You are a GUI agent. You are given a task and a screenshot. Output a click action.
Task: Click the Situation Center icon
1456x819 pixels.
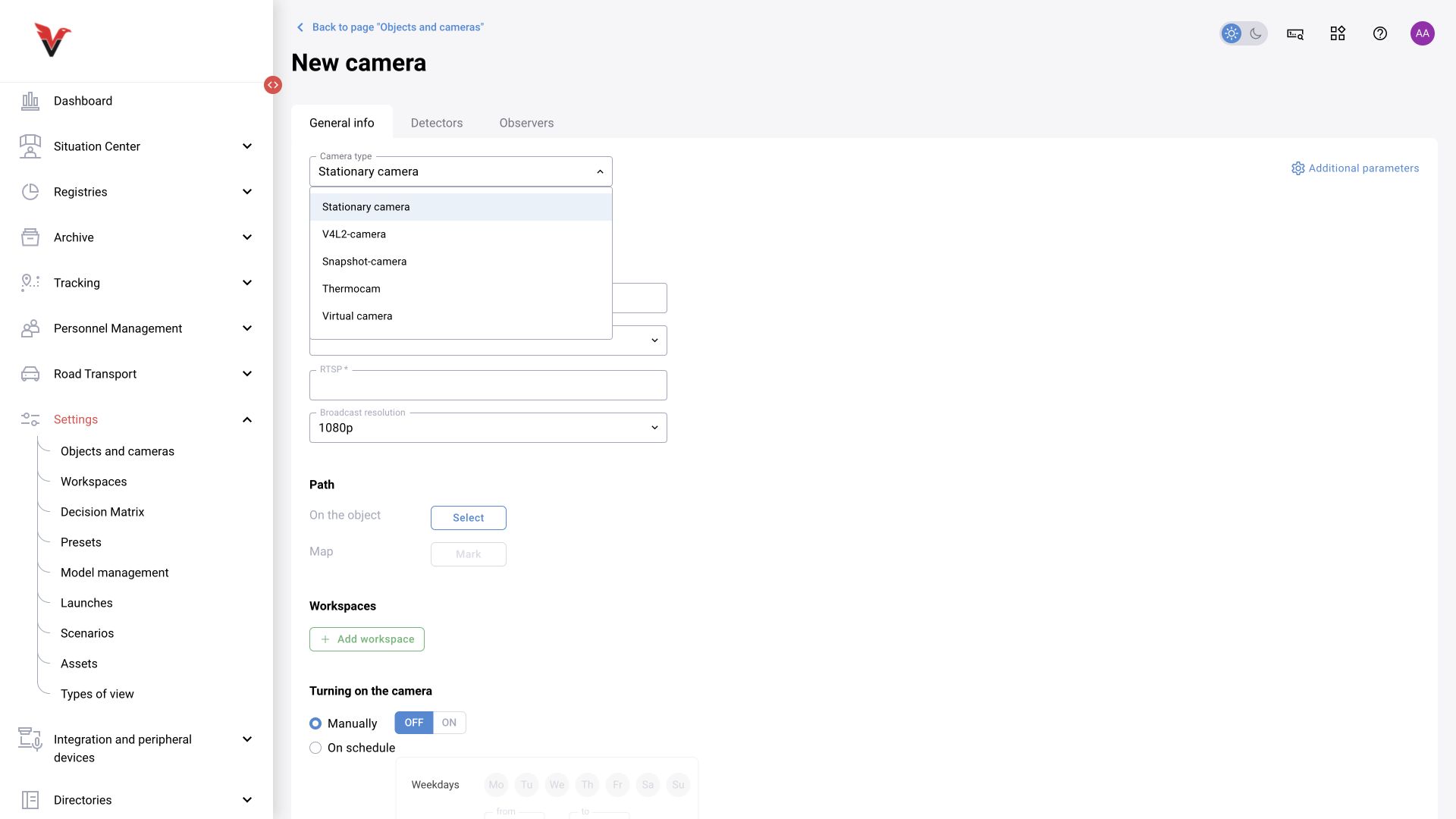(x=30, y=146)
